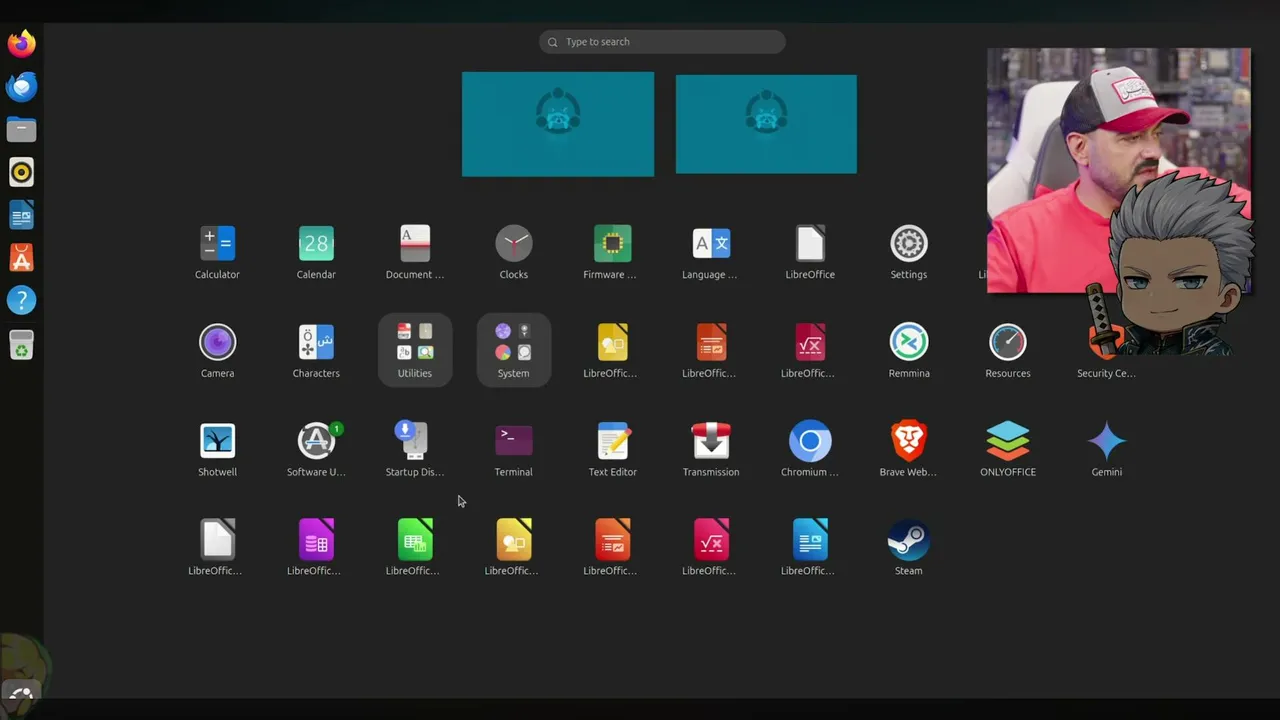Open the Gemini app
Image resolution: width=1280 pixels, height=720 pixels.
1107,441
